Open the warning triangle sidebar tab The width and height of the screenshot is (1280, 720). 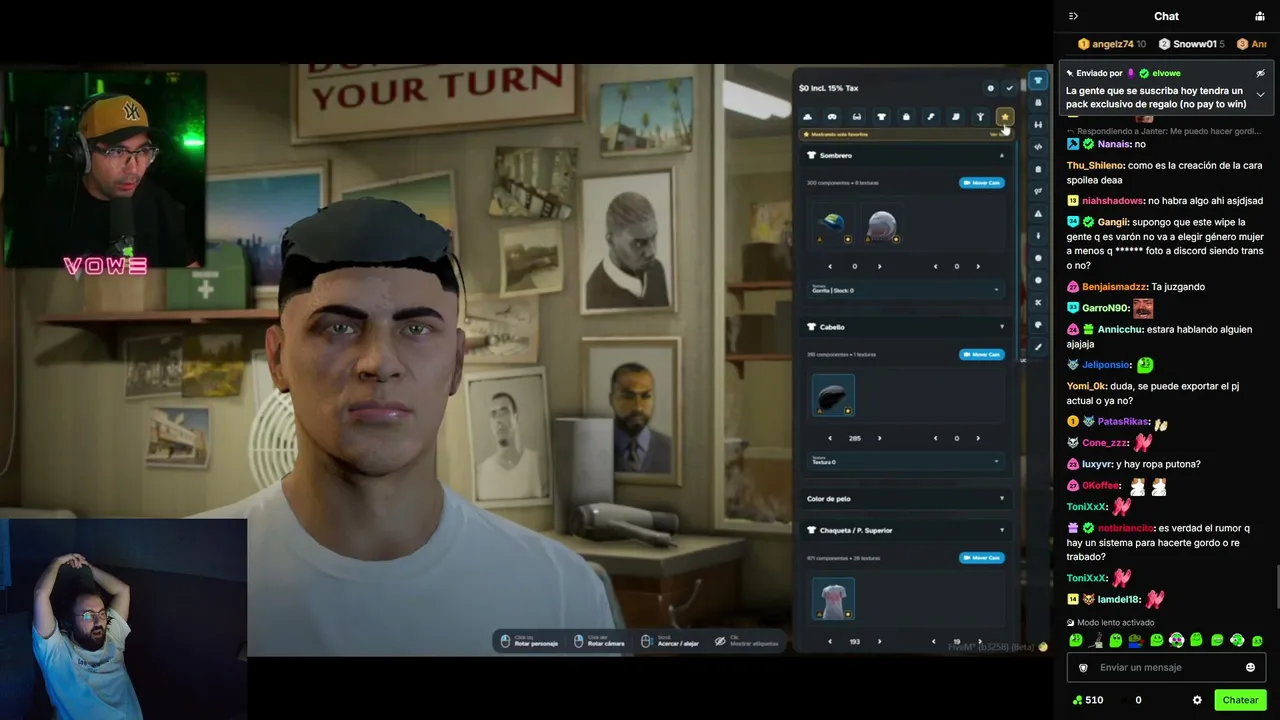click(1038, 213)
